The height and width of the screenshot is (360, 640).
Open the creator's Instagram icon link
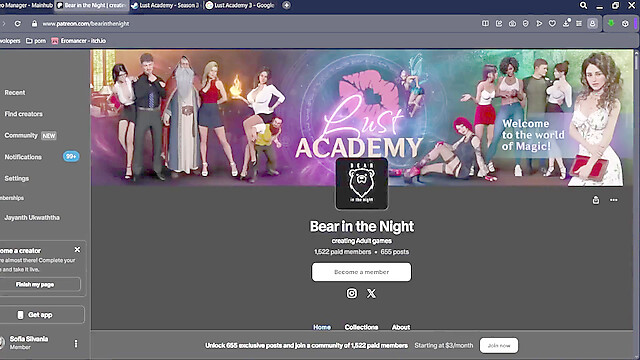(351, 293)
